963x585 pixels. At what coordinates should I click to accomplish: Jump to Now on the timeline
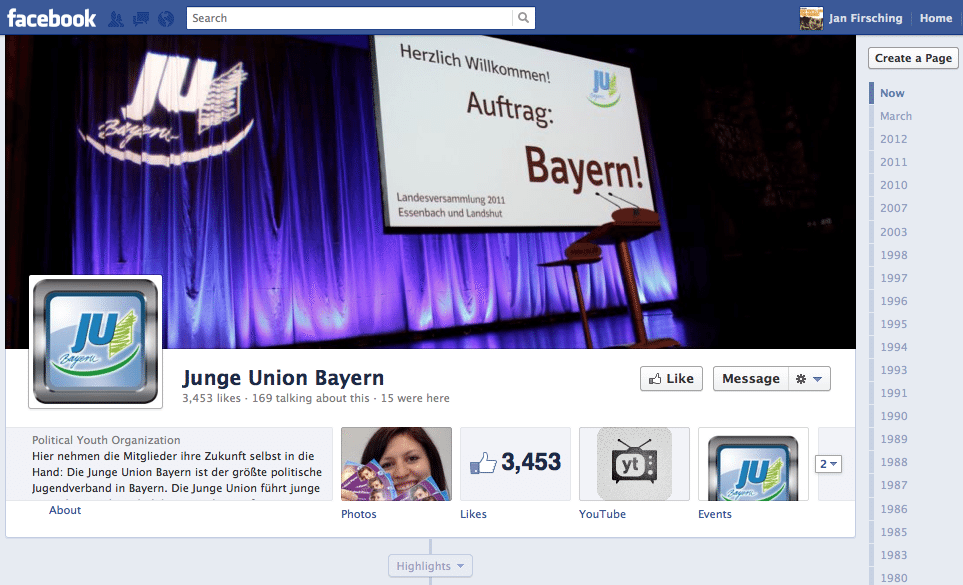[892, 93]
